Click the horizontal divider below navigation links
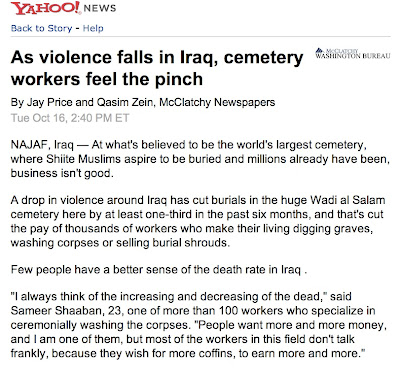Screen dimensions: 400x370 200,36
